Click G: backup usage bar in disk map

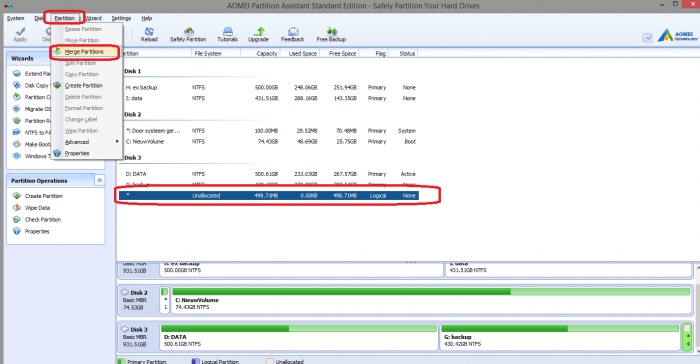click(x=560, y=329)
